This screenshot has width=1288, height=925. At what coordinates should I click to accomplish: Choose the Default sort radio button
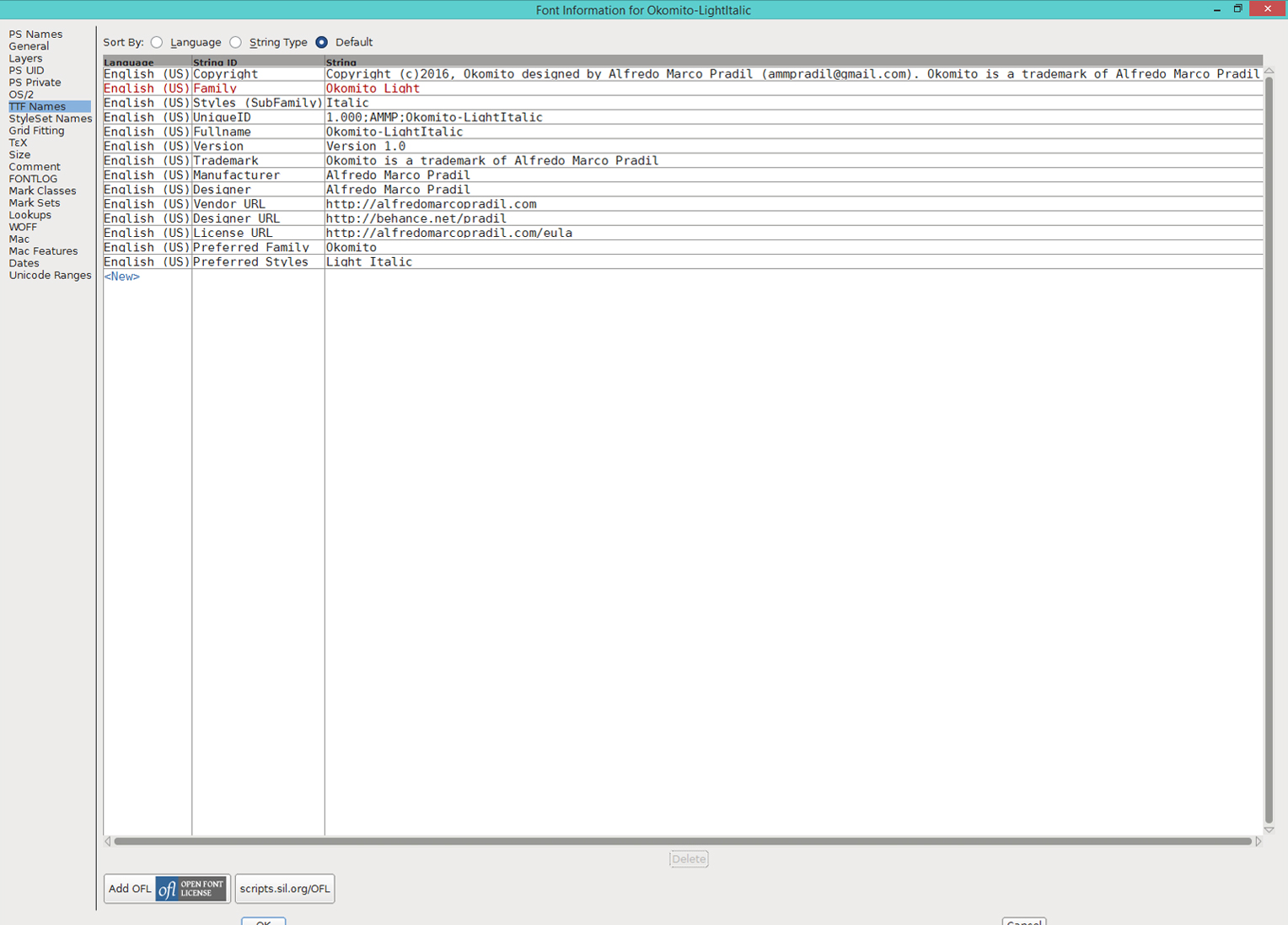click(x=322, y=42)
